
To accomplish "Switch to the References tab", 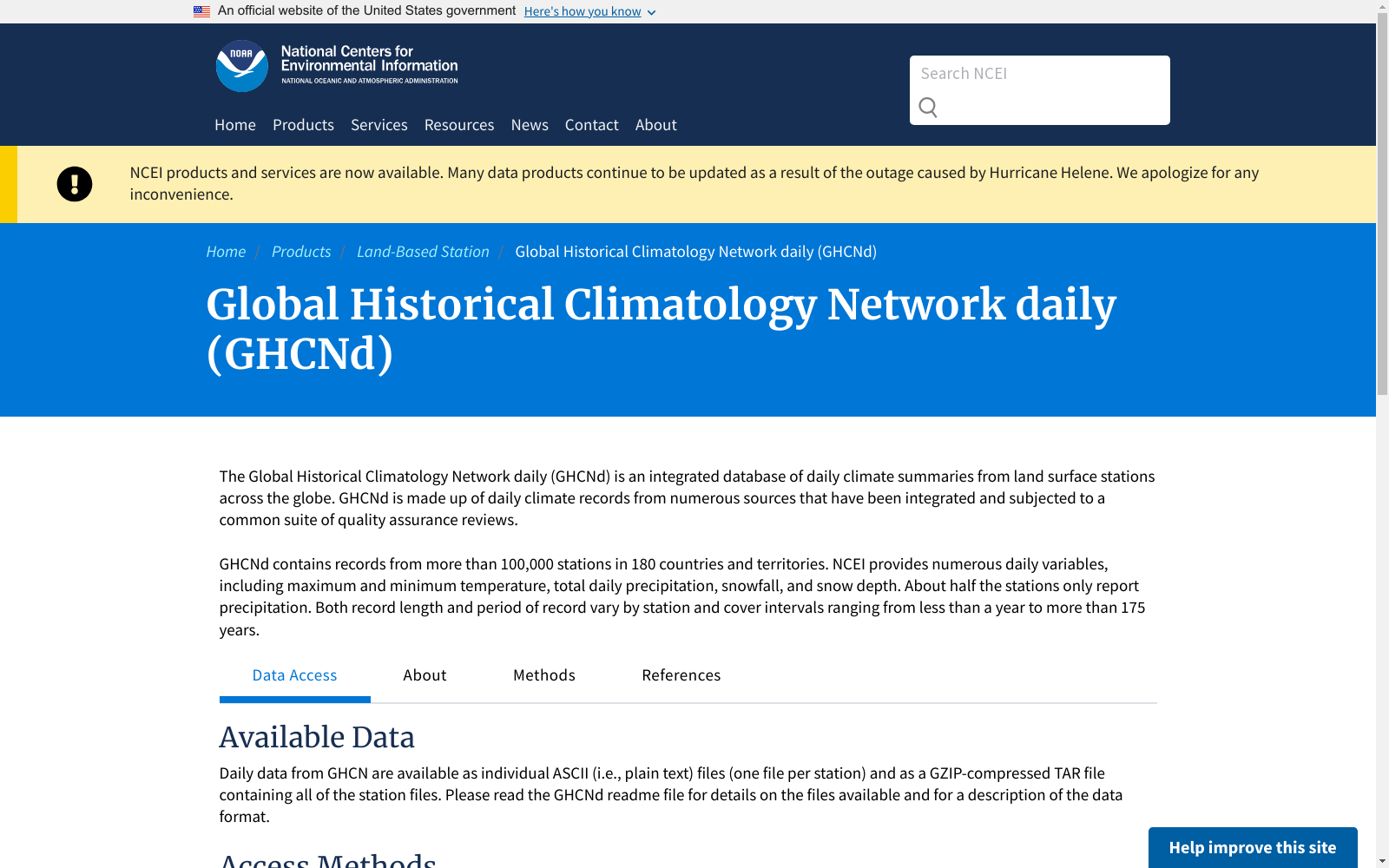I will coord(681,675).
